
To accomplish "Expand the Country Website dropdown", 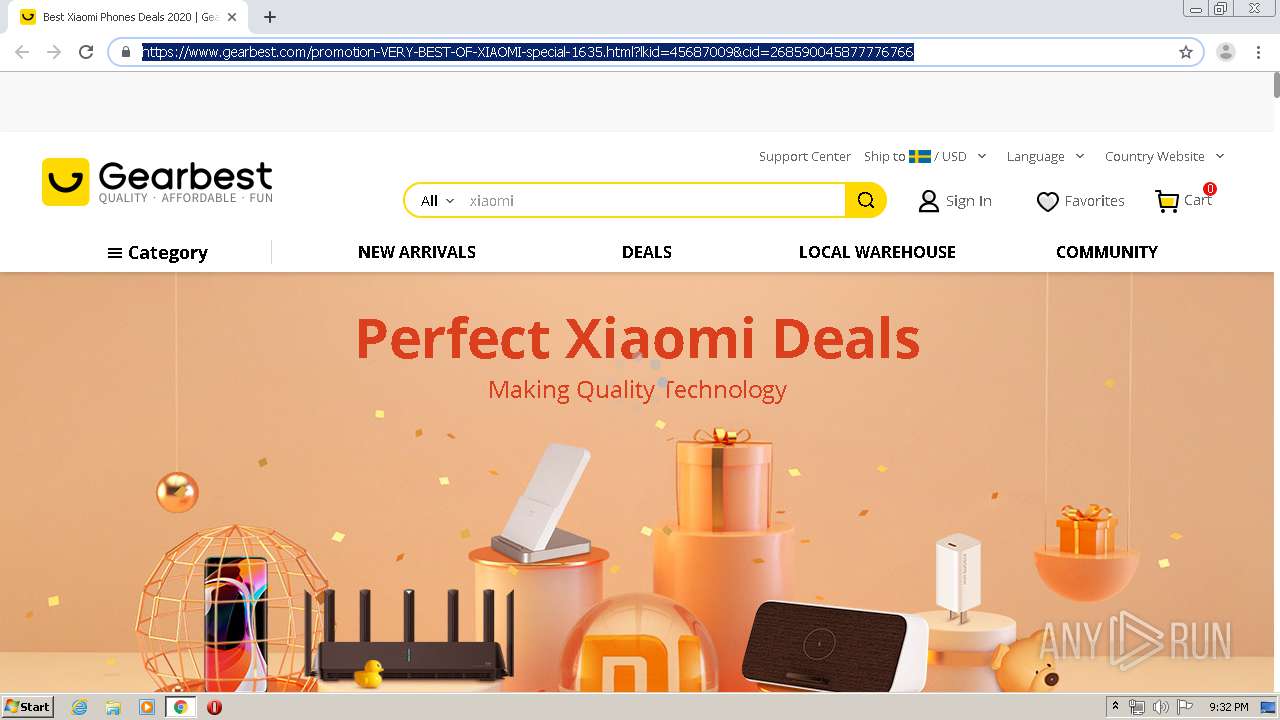I will click(1164, 156).
